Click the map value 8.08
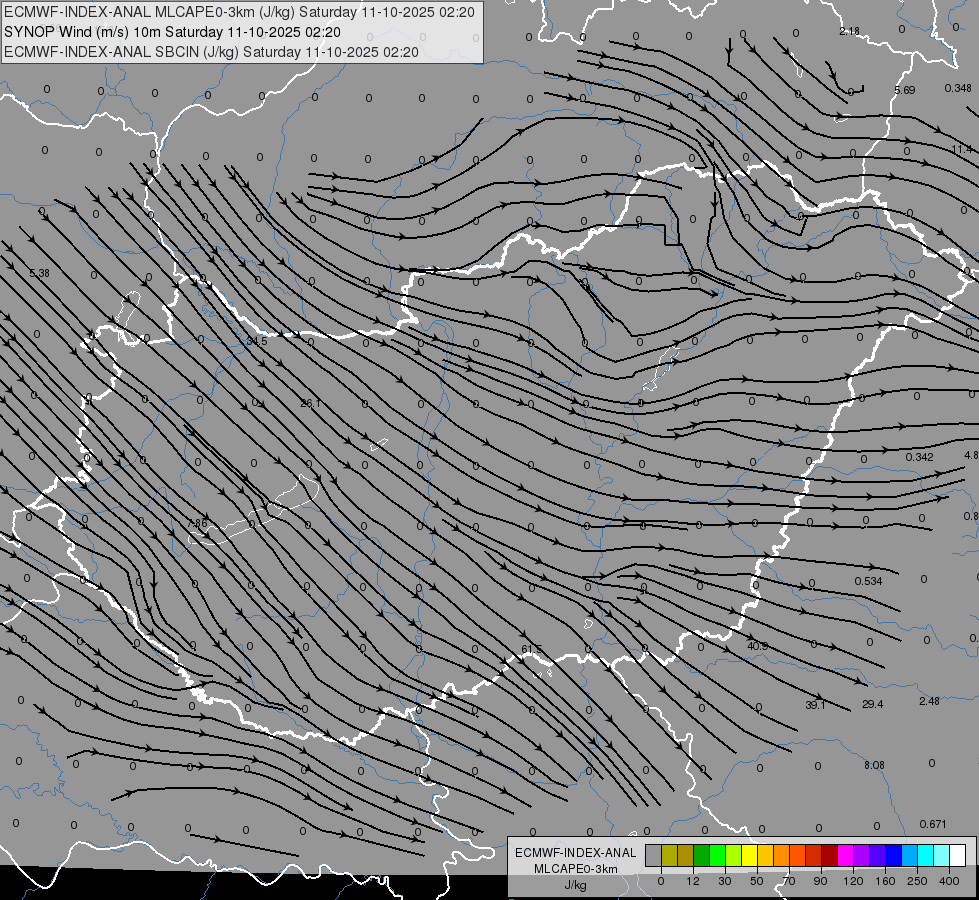 point(874,765)
